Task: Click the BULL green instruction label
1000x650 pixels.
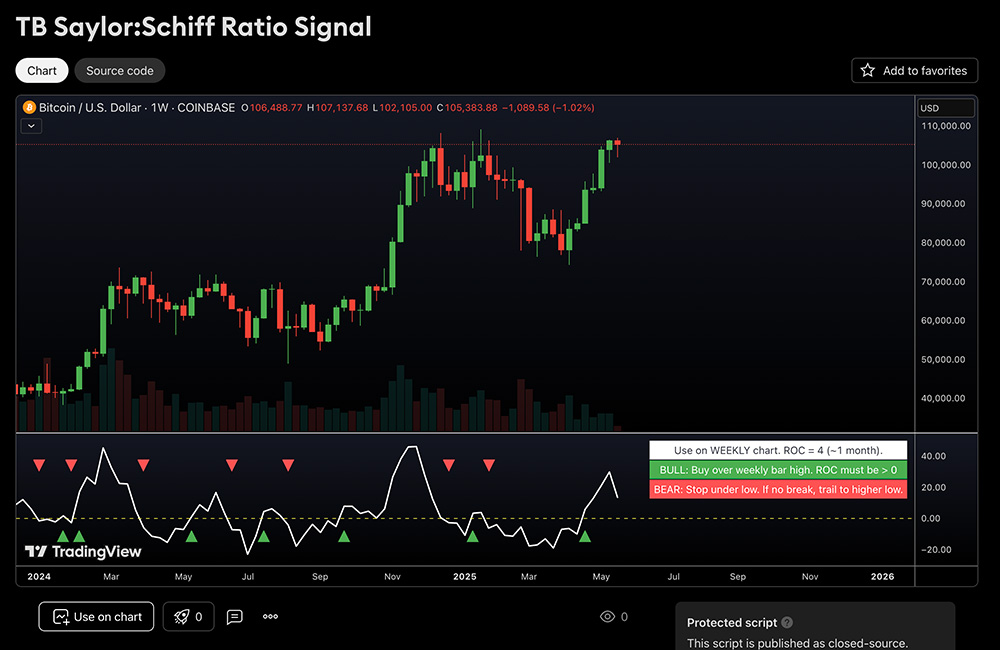Action: click(778, 469)
